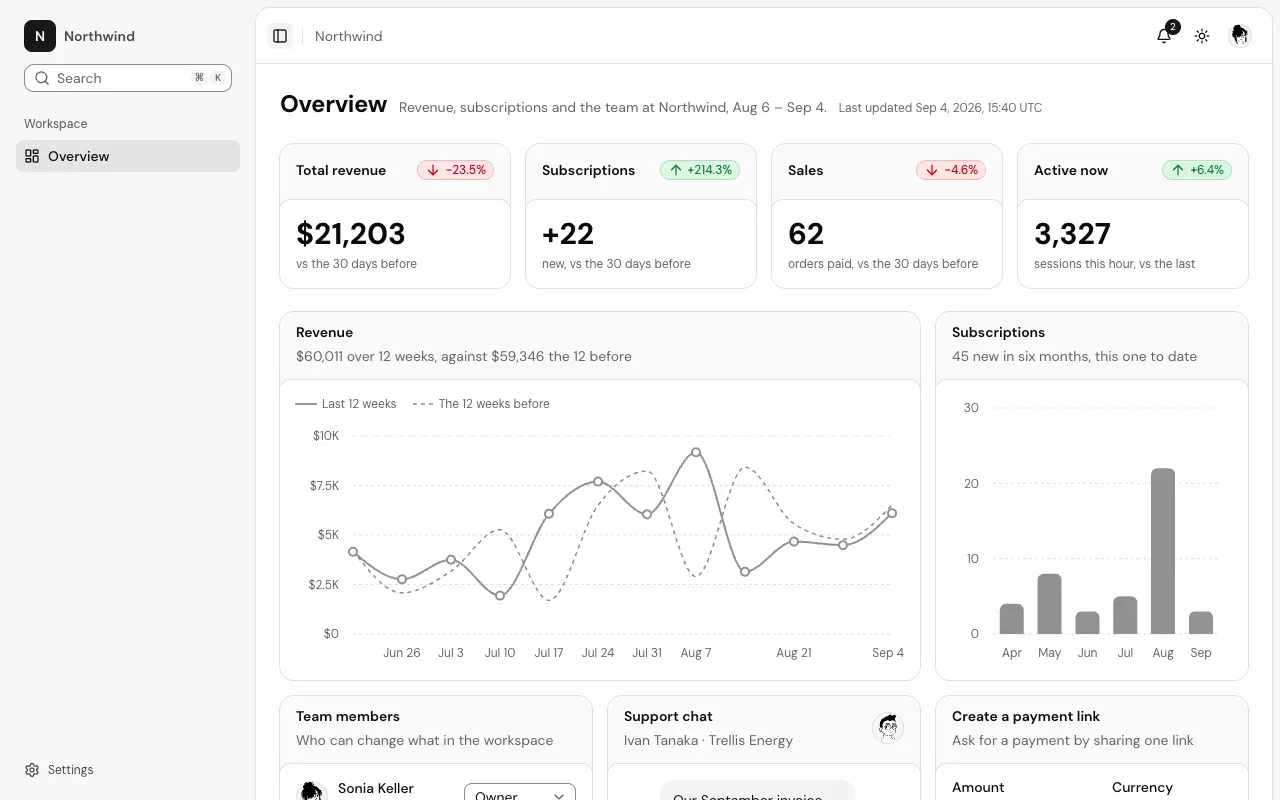Viewport: 1280px width, 800px height.
Task: Focus the Search input field
Action: click(128, 78)
